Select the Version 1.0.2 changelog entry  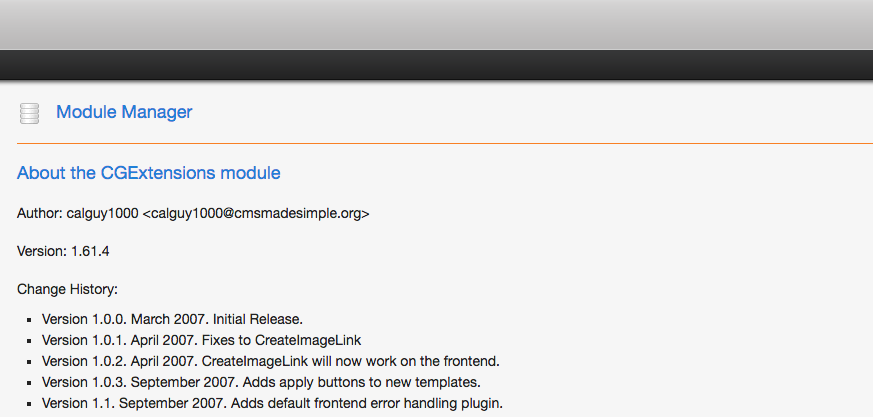point(270,361)
